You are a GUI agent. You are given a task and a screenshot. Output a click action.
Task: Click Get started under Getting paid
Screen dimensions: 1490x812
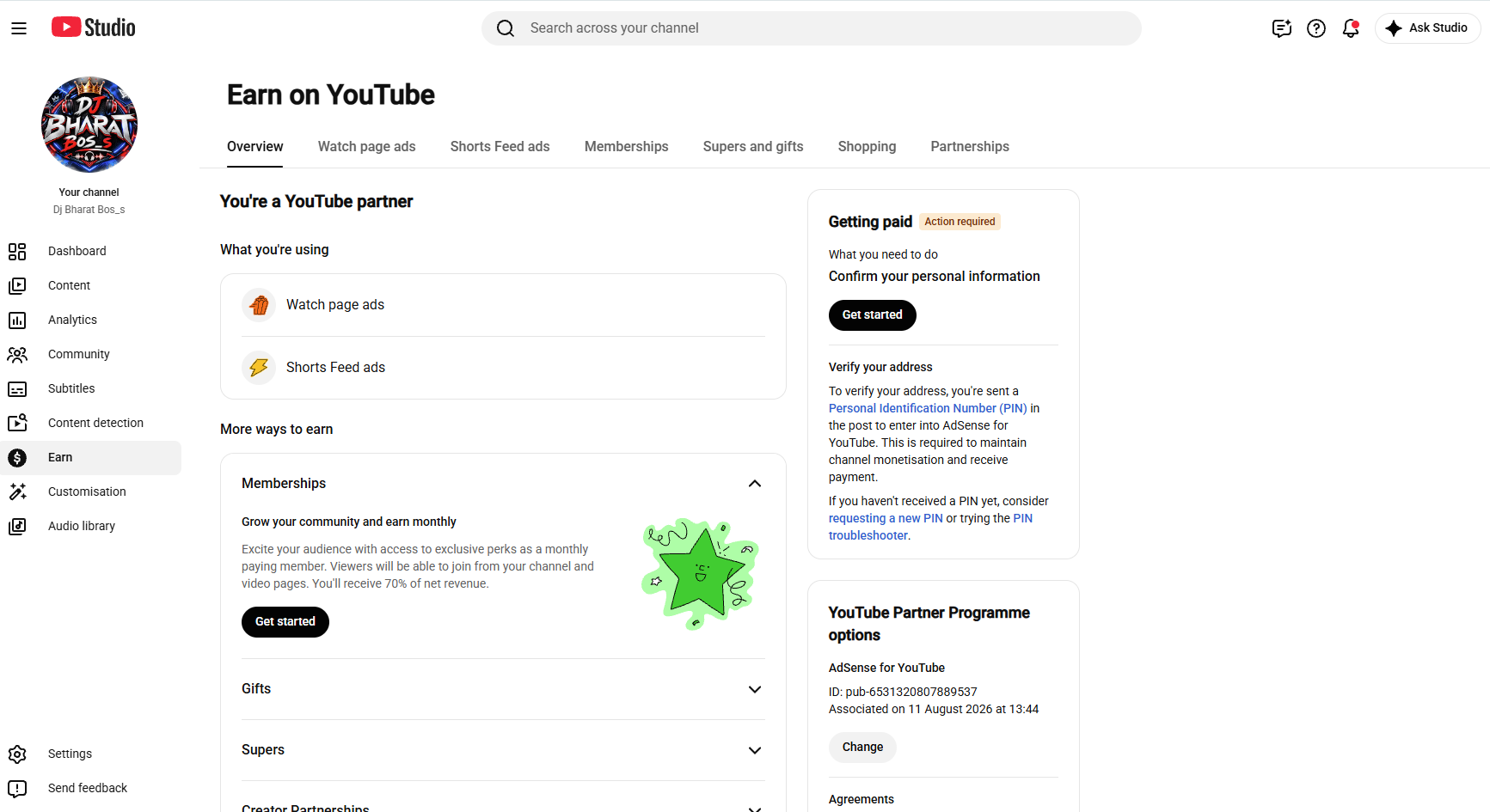[x=873, y=315]
